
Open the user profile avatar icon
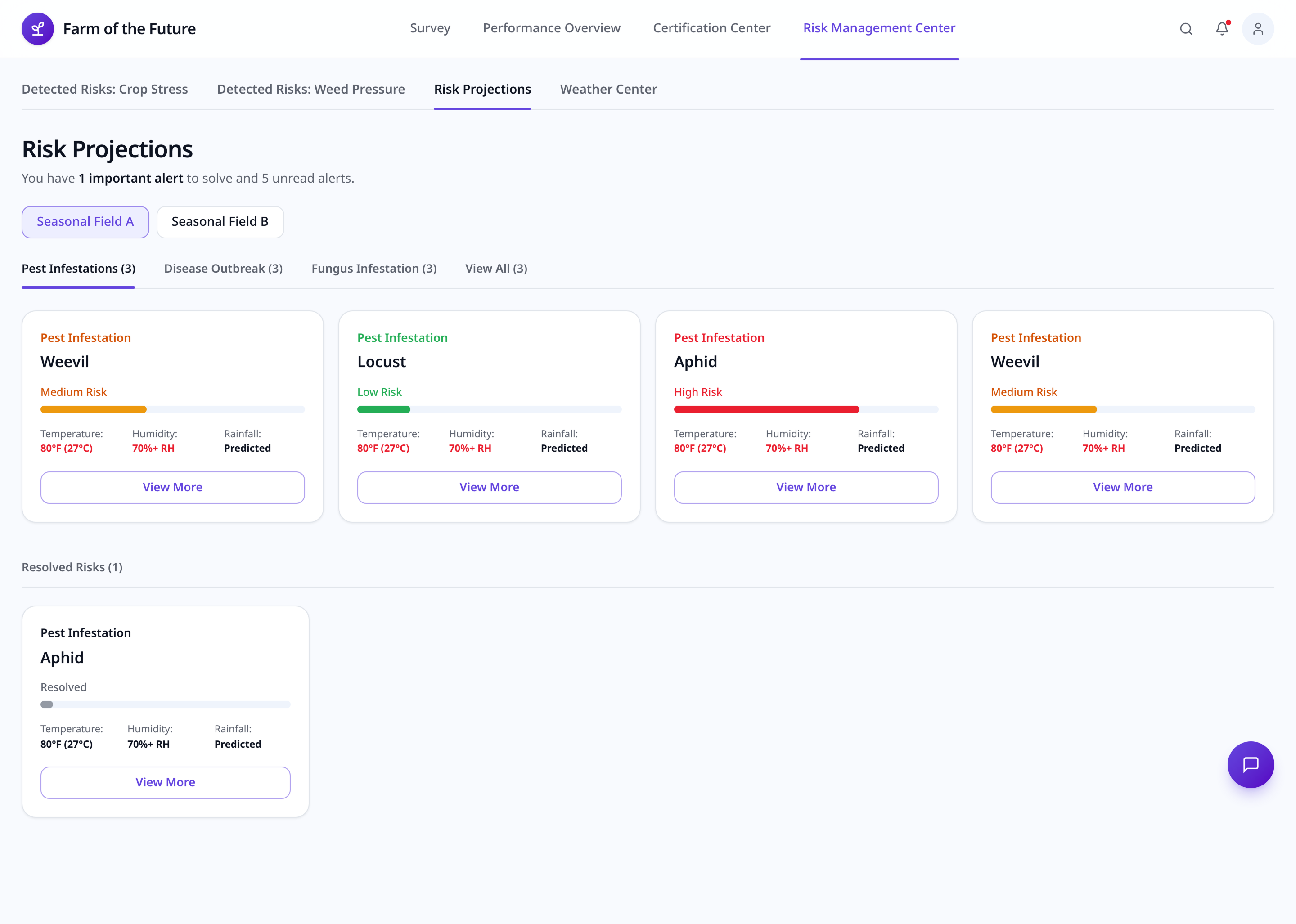(x=1258, y=29)
